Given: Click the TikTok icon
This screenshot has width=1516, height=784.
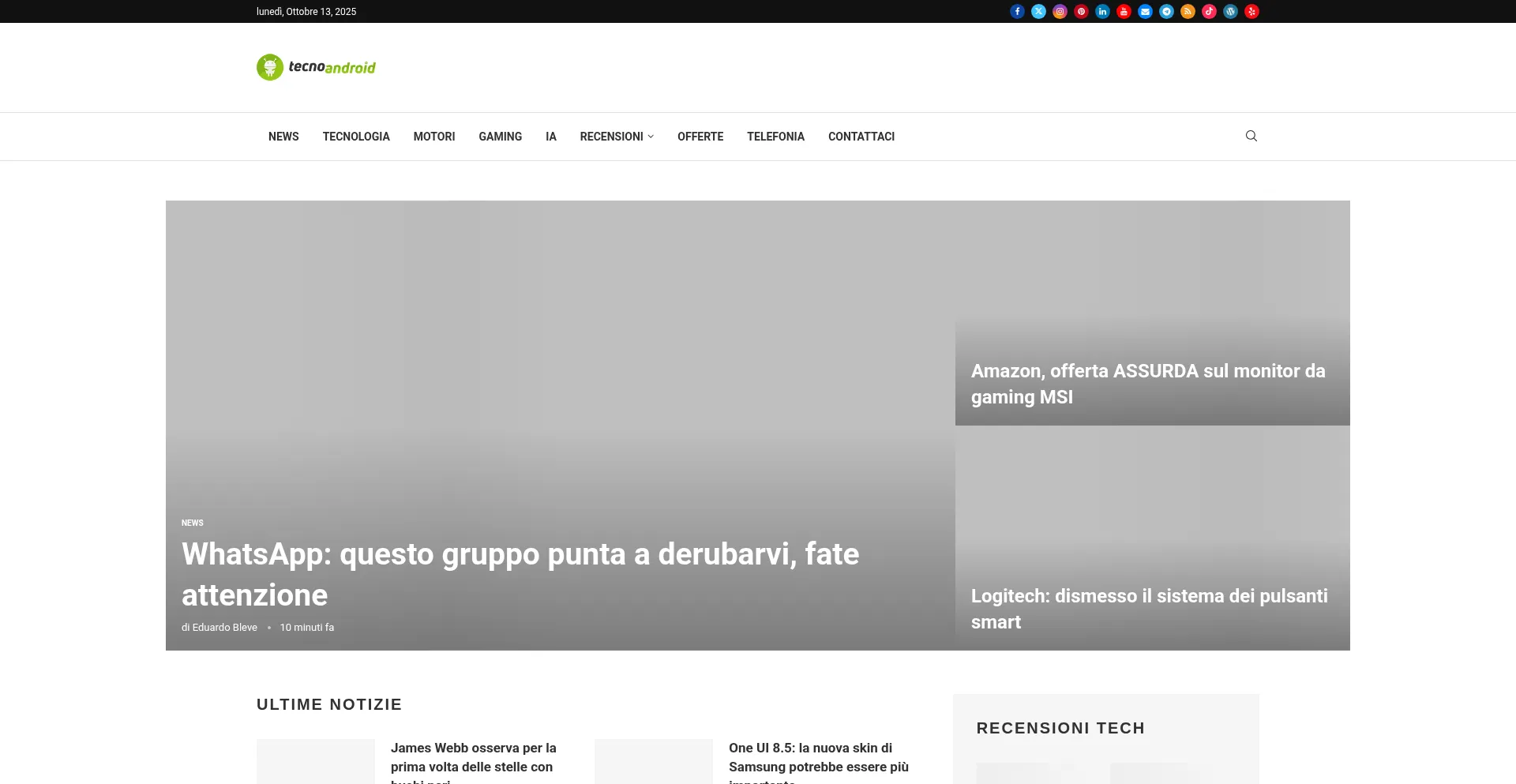Looking at the screenshot, I should tap(1209, 12).
